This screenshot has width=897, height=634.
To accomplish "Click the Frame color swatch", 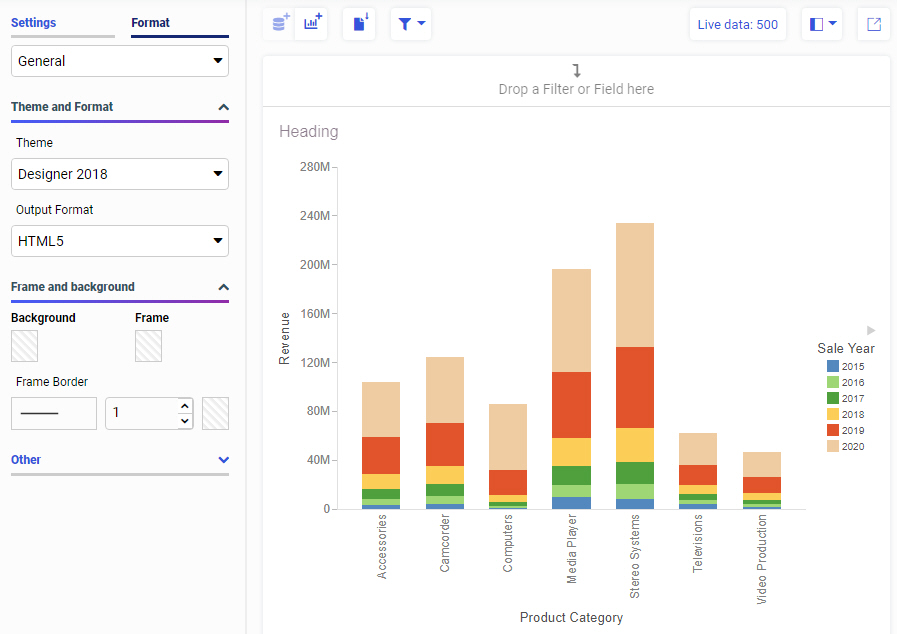I will (x=148, y=346).
